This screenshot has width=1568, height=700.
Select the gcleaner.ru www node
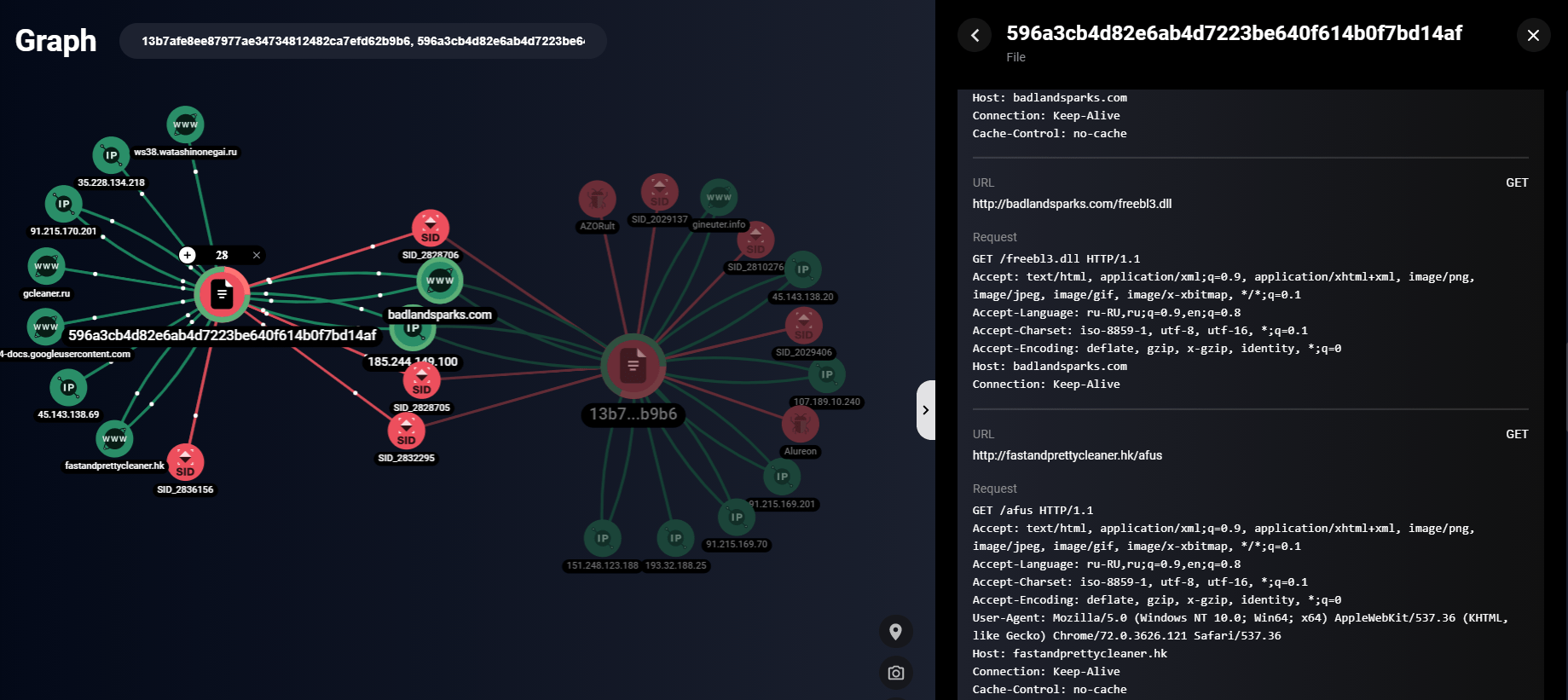(x=46, y=266)
